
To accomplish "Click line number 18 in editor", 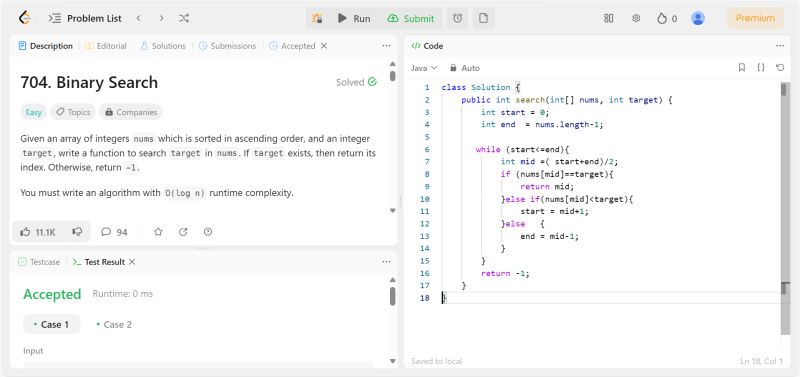I will point(424,298).
